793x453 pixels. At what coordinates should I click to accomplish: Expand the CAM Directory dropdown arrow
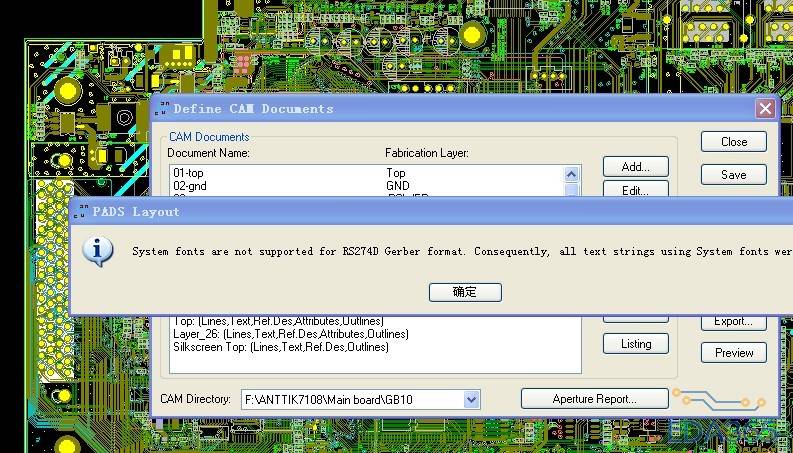point(471,399)
